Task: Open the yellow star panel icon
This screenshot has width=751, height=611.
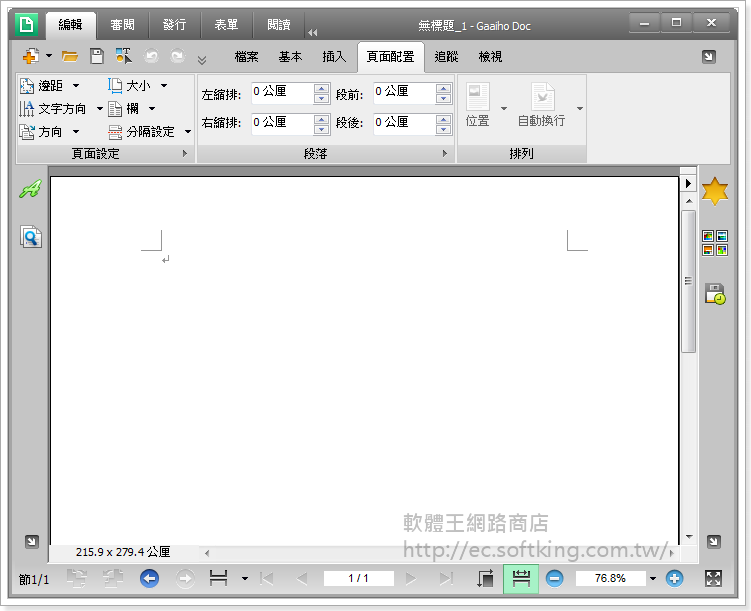Action: 714,191
